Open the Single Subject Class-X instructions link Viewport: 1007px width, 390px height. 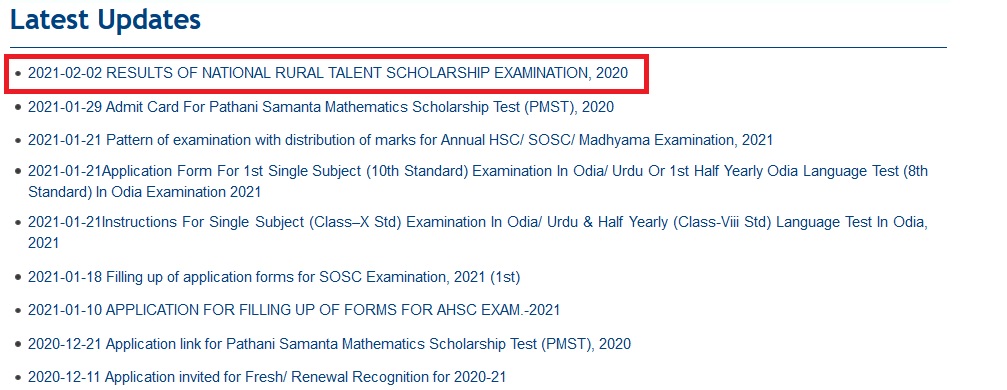coord(478,232)
